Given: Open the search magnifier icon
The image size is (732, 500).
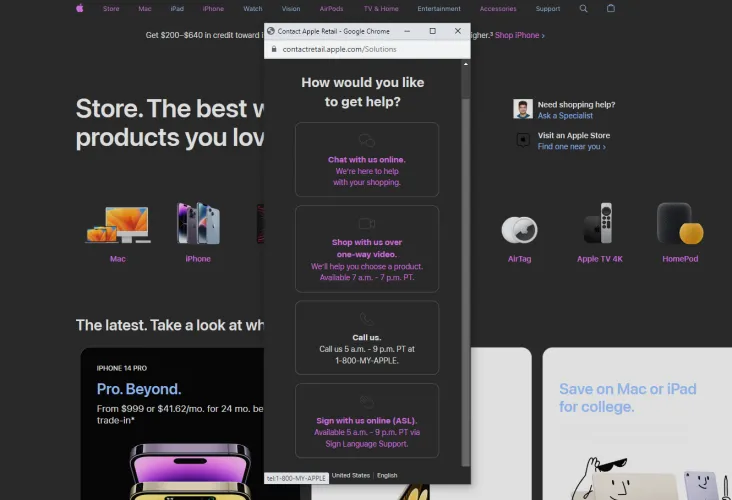Looking at the screenshot, I should 584,8.
